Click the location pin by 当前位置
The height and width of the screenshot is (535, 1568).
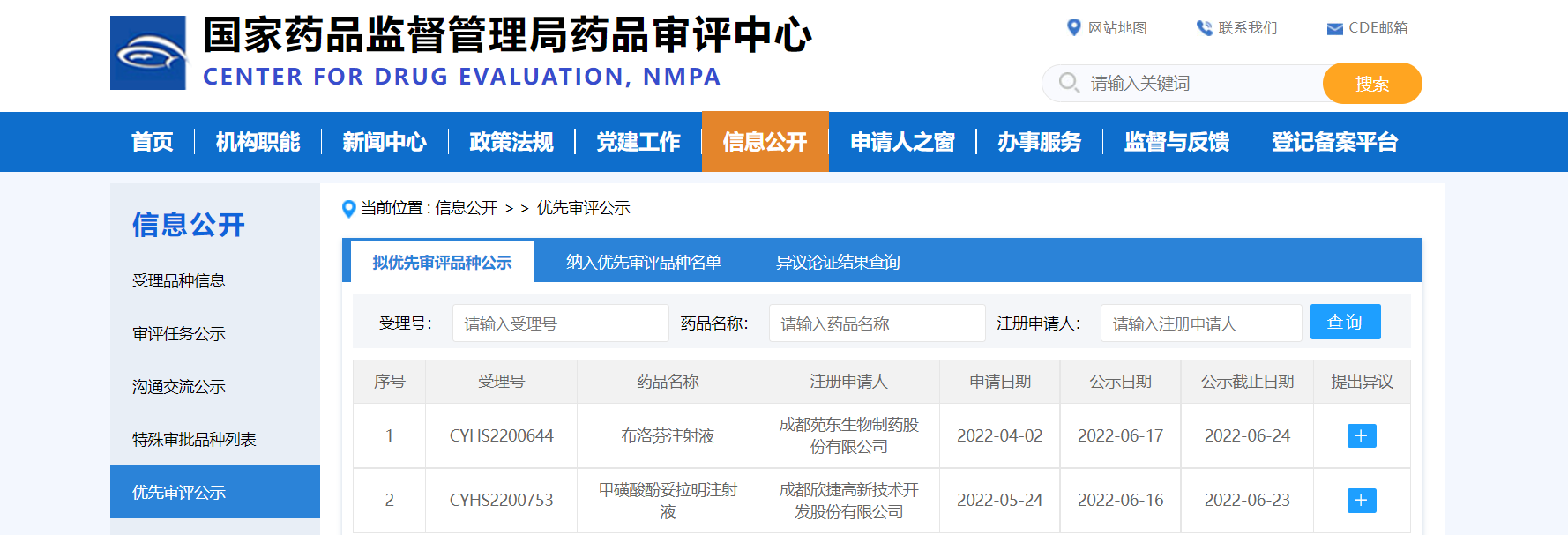point(348,209)
